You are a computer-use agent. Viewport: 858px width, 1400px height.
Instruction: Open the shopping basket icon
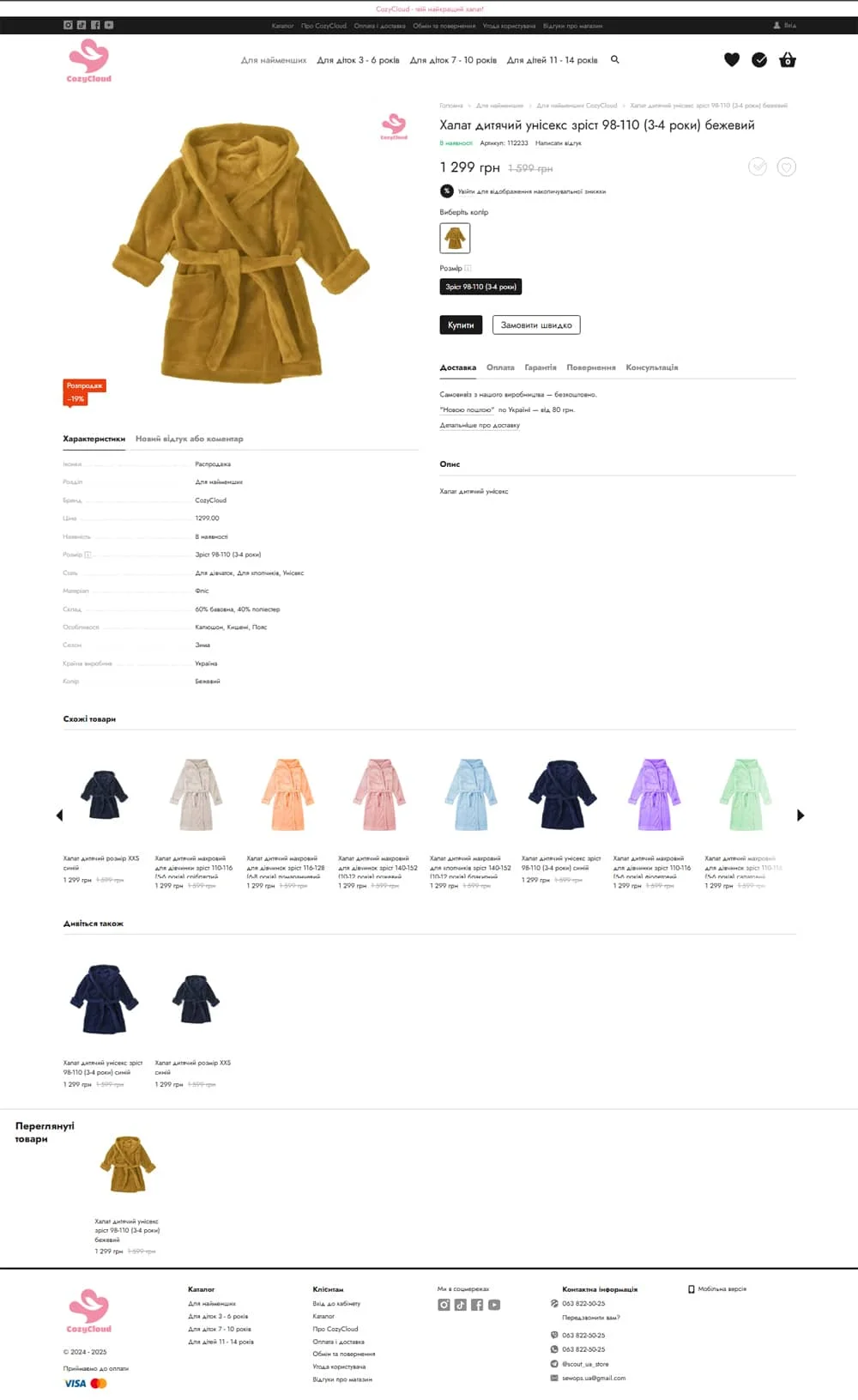(788, 59)
